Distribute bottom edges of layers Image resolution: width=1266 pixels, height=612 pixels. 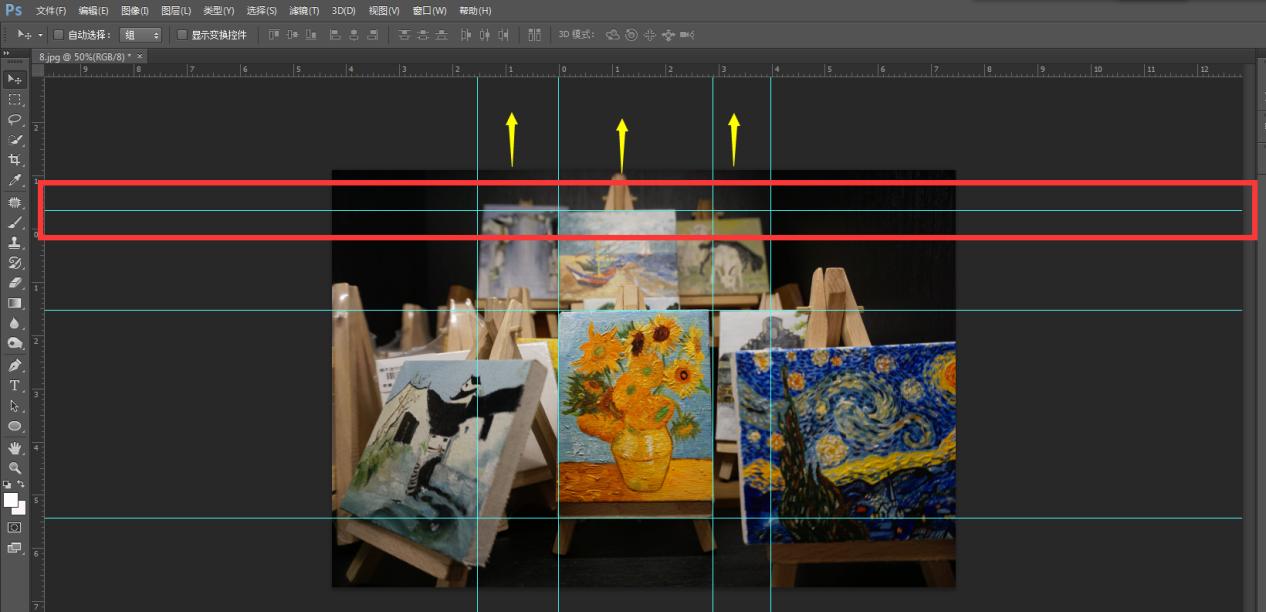[x=441, y=35]
